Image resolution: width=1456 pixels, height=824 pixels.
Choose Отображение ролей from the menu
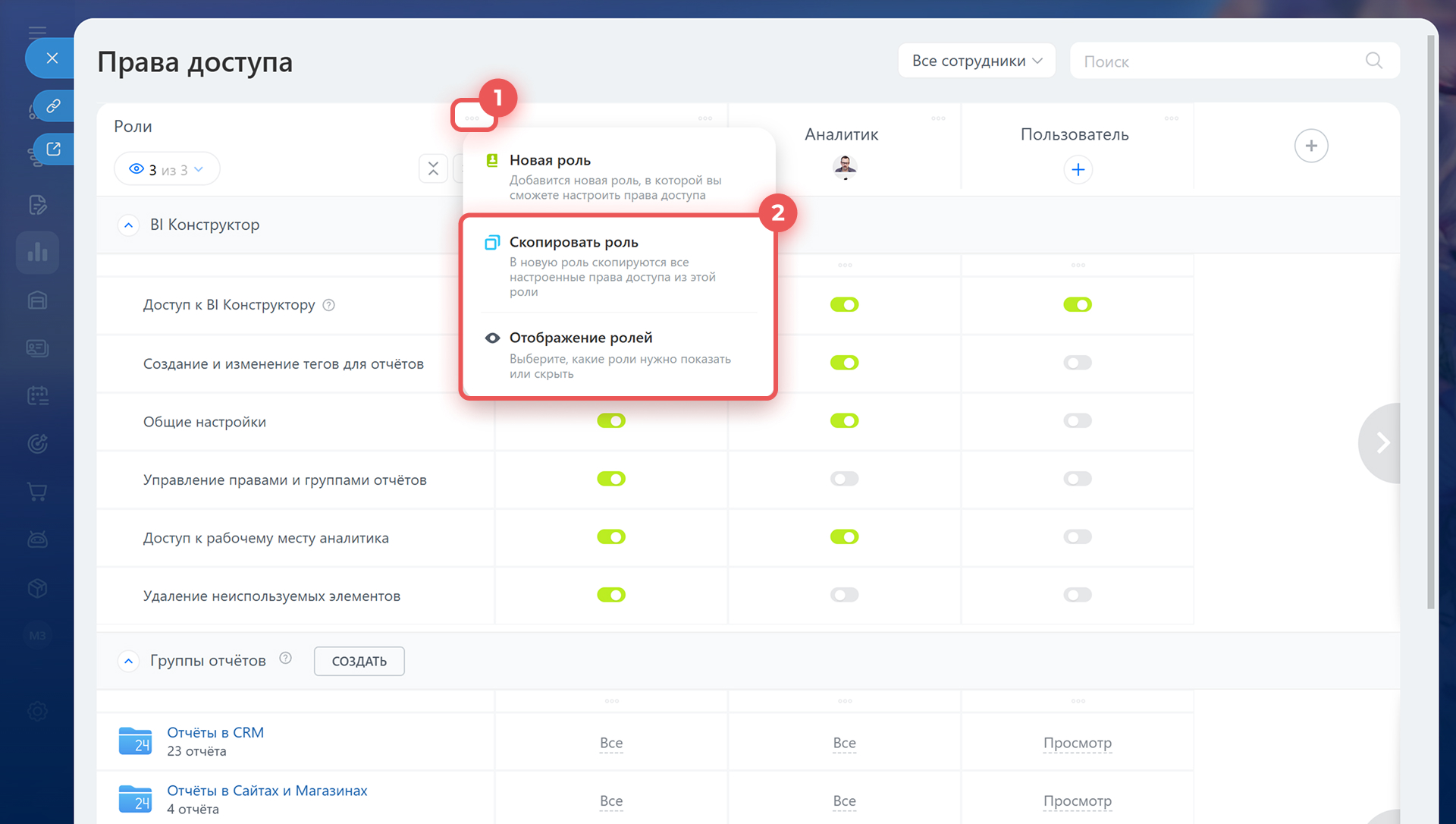coord(580,338)
